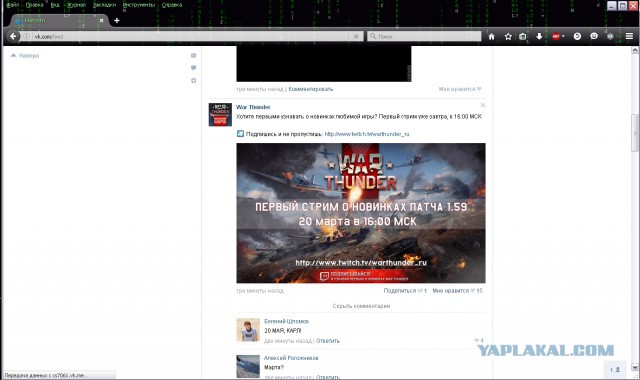Click Комментировать under the black post

point(311,89)
